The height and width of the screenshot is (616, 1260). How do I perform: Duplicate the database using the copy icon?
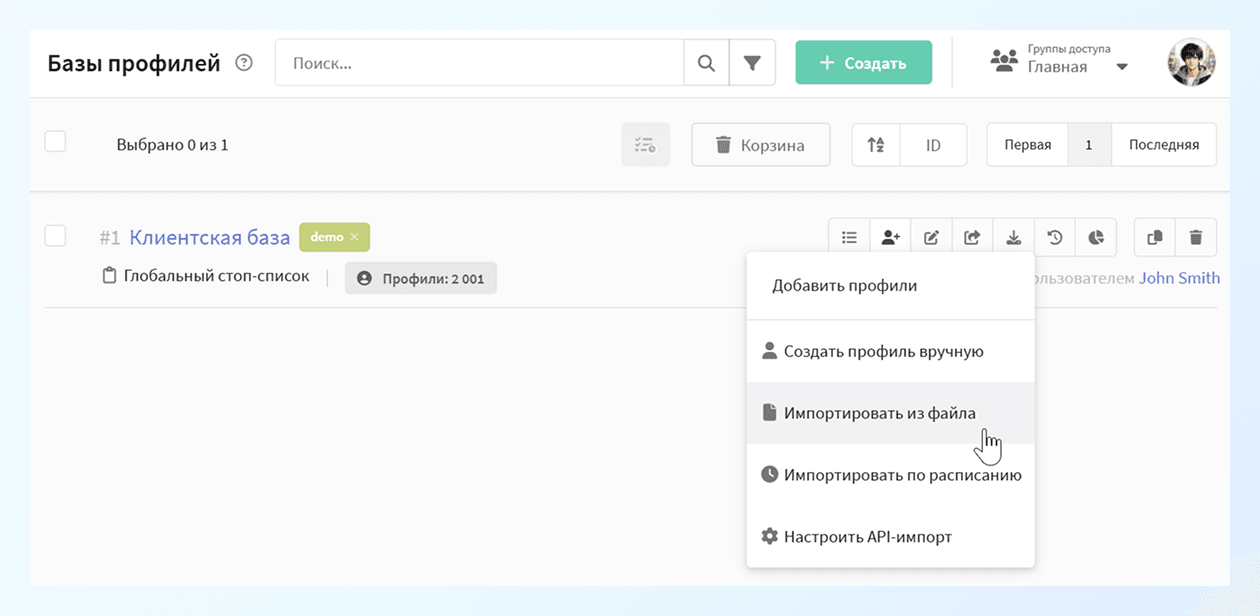point(1154,237)
